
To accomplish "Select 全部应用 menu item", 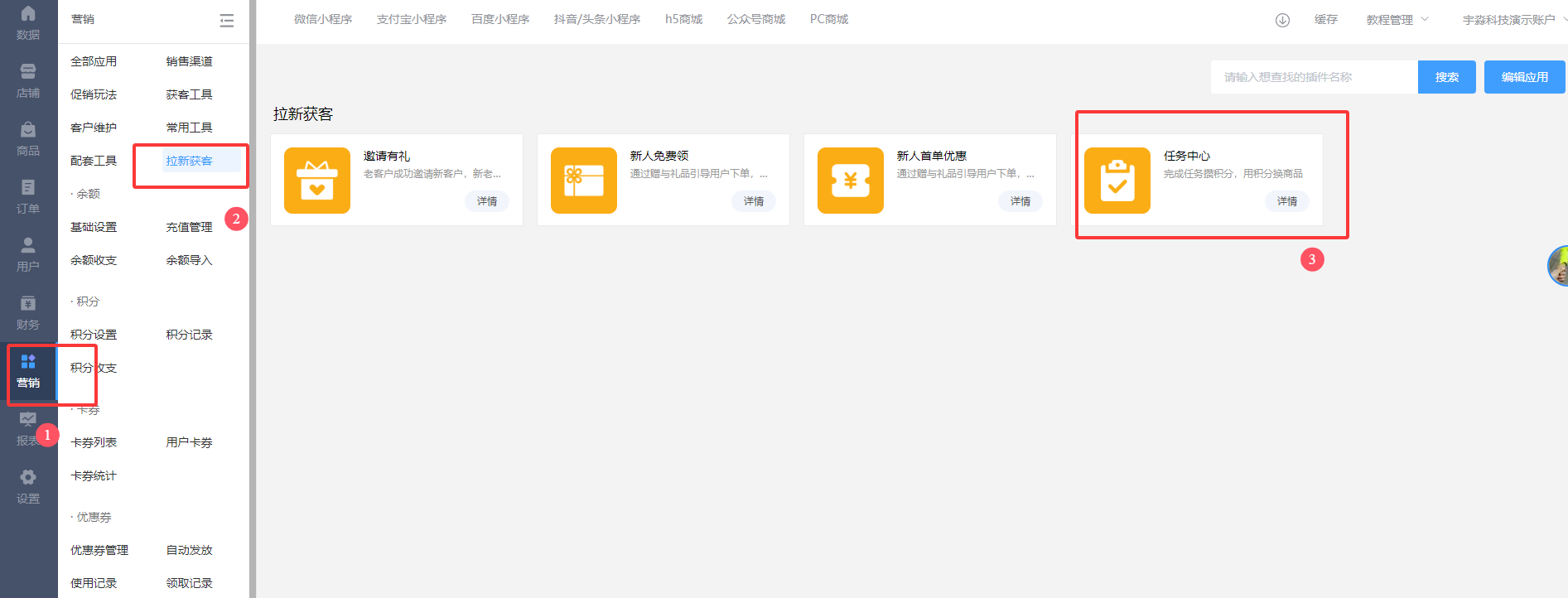I will (x=94, y=61).
